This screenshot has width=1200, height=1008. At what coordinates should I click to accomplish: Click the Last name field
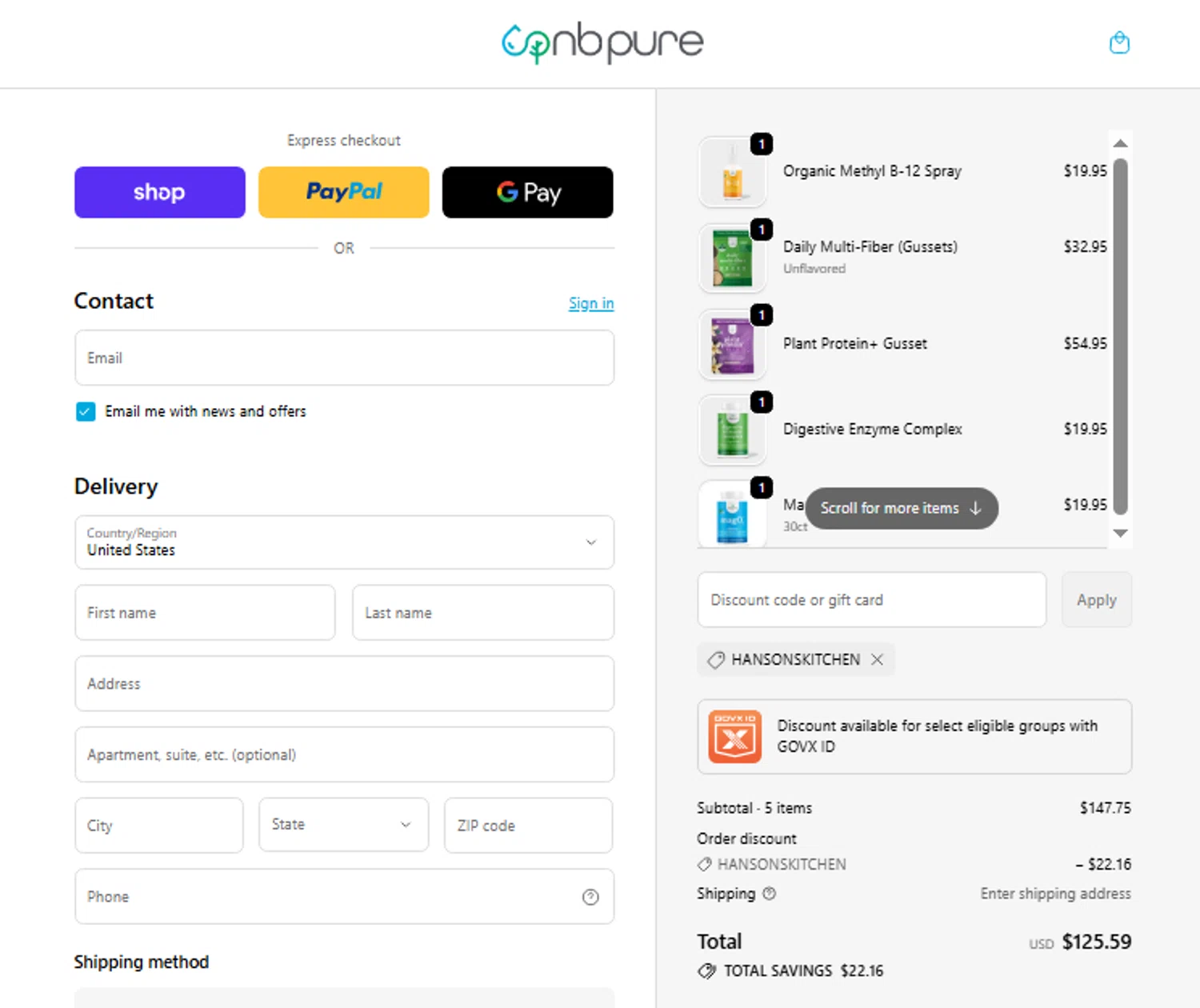click(483, 613)
